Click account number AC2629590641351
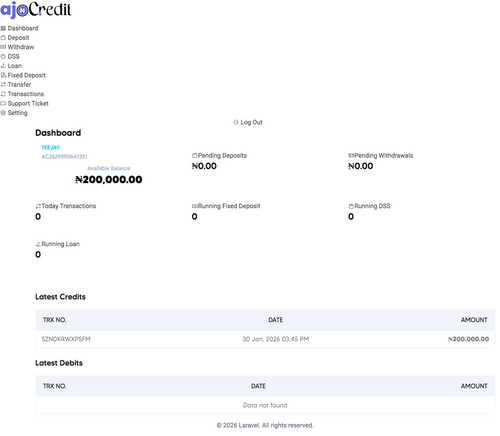This screenshot has width=500, height=436. pyautogui.click(x=64, y=156)
